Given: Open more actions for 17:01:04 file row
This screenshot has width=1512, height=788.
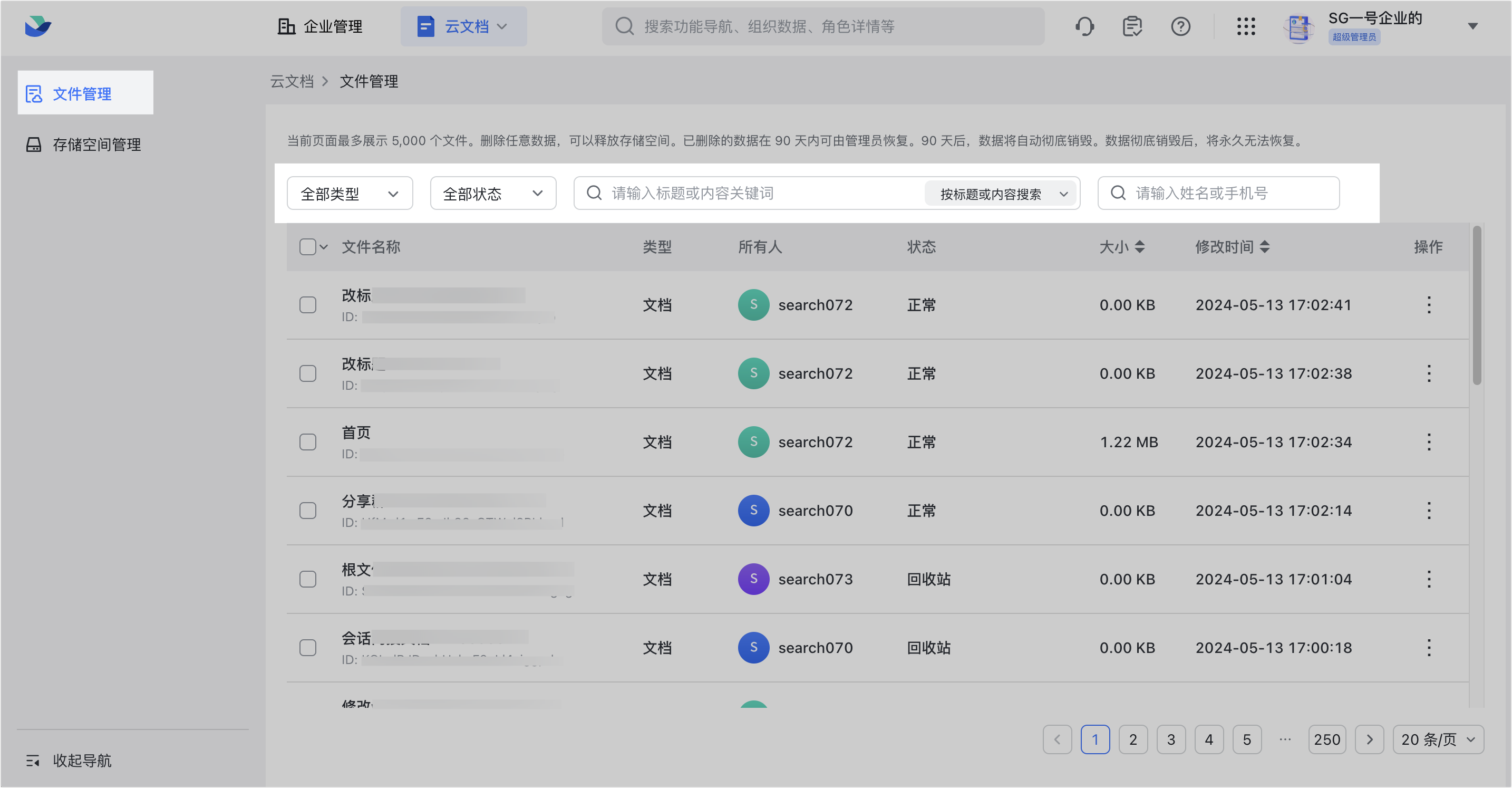Looking at the screenshot, I should pos(1429,579).
